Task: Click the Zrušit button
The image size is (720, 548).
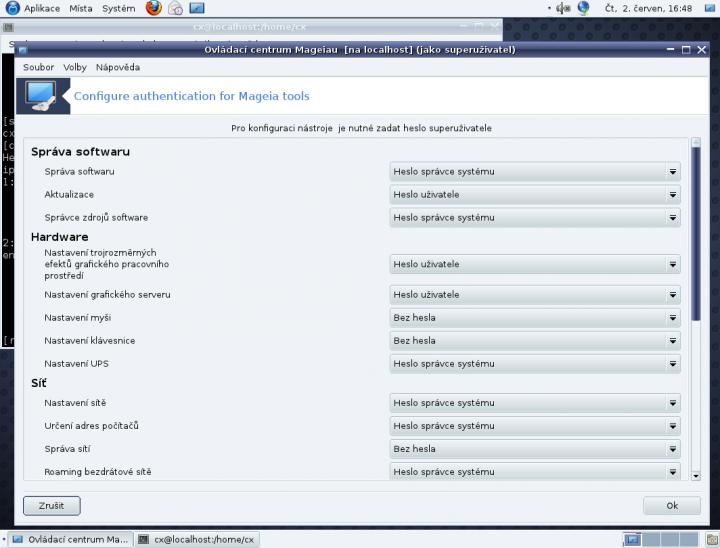Action: [52, 506]
